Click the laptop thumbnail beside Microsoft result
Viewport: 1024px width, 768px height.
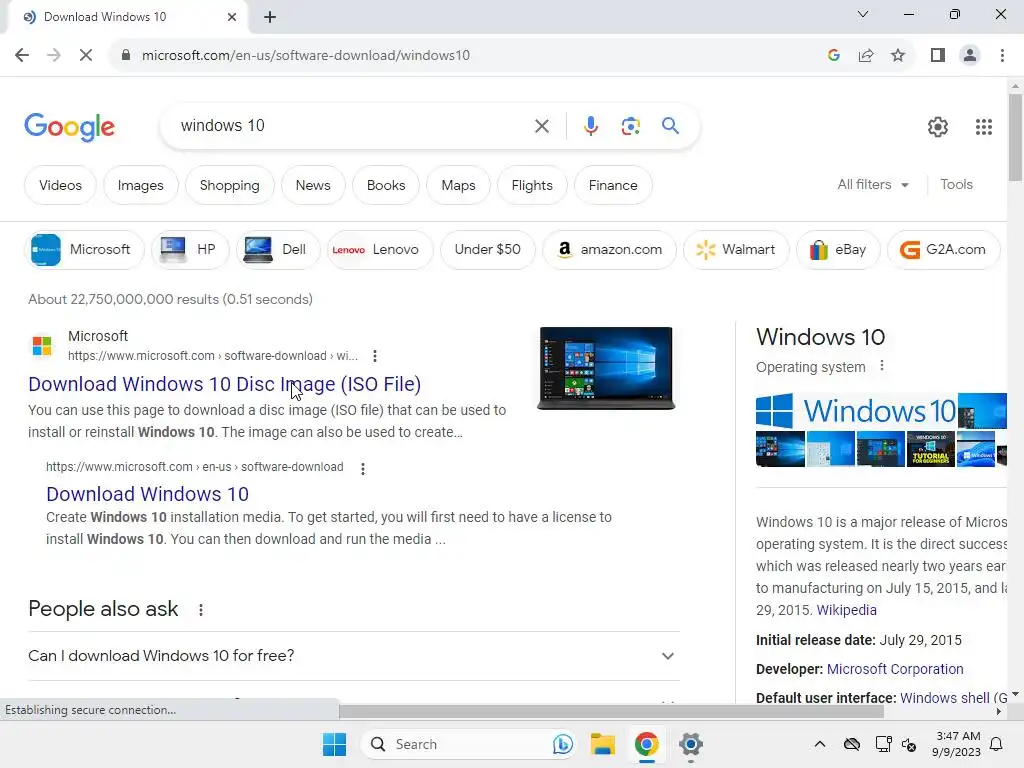tap(606, 368)
